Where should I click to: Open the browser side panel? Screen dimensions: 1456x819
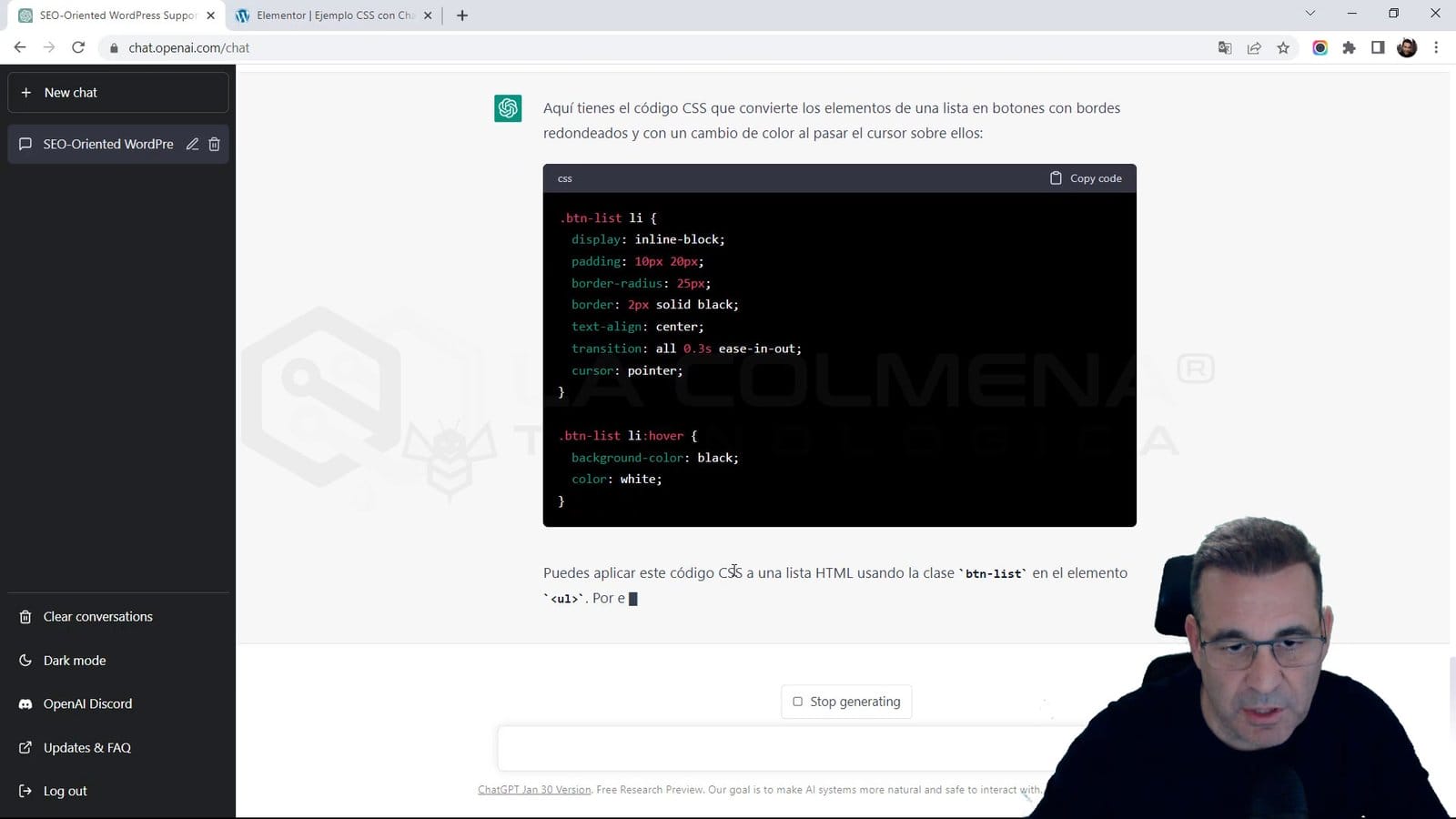(1378, 47)
